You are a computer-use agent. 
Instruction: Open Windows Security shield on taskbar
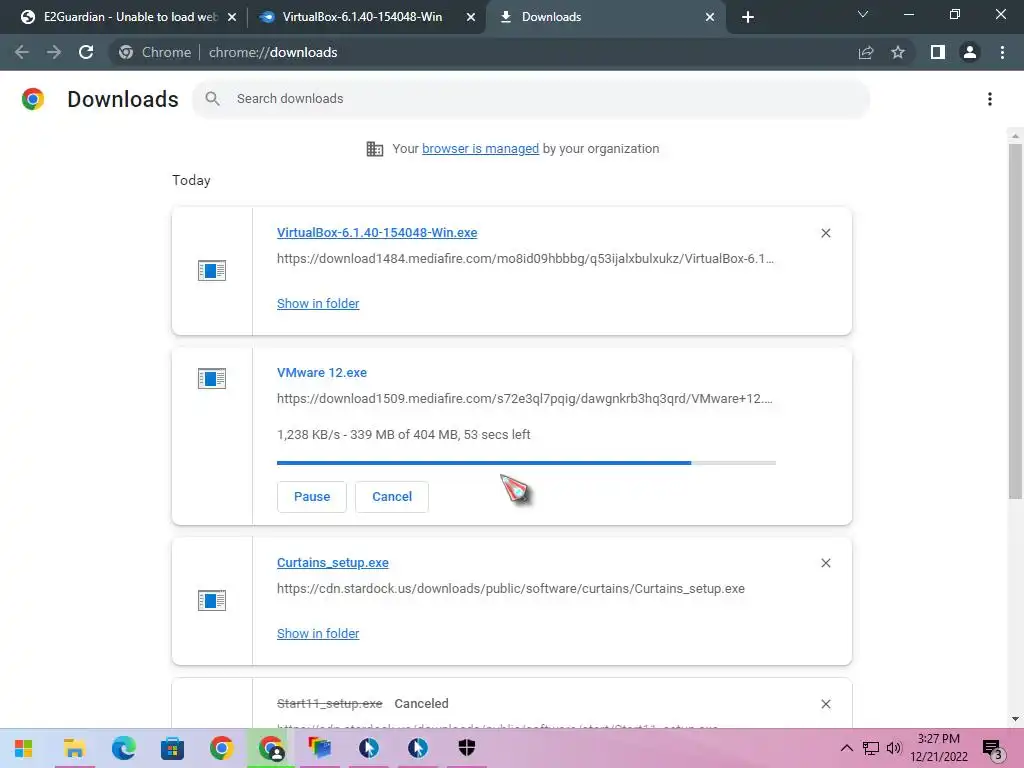466,748
